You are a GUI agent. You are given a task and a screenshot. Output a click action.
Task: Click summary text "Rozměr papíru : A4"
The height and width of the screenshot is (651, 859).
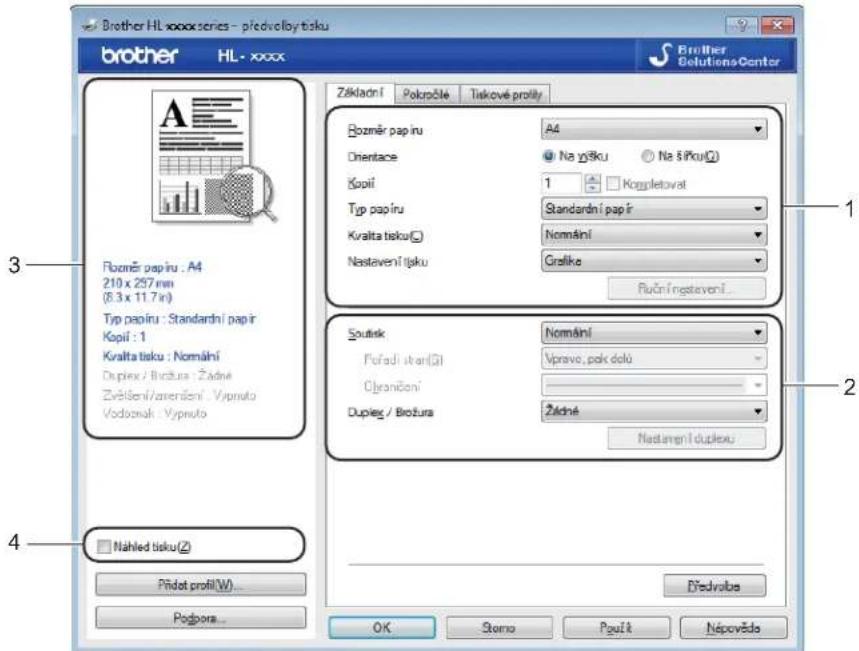tap(152, 267)
